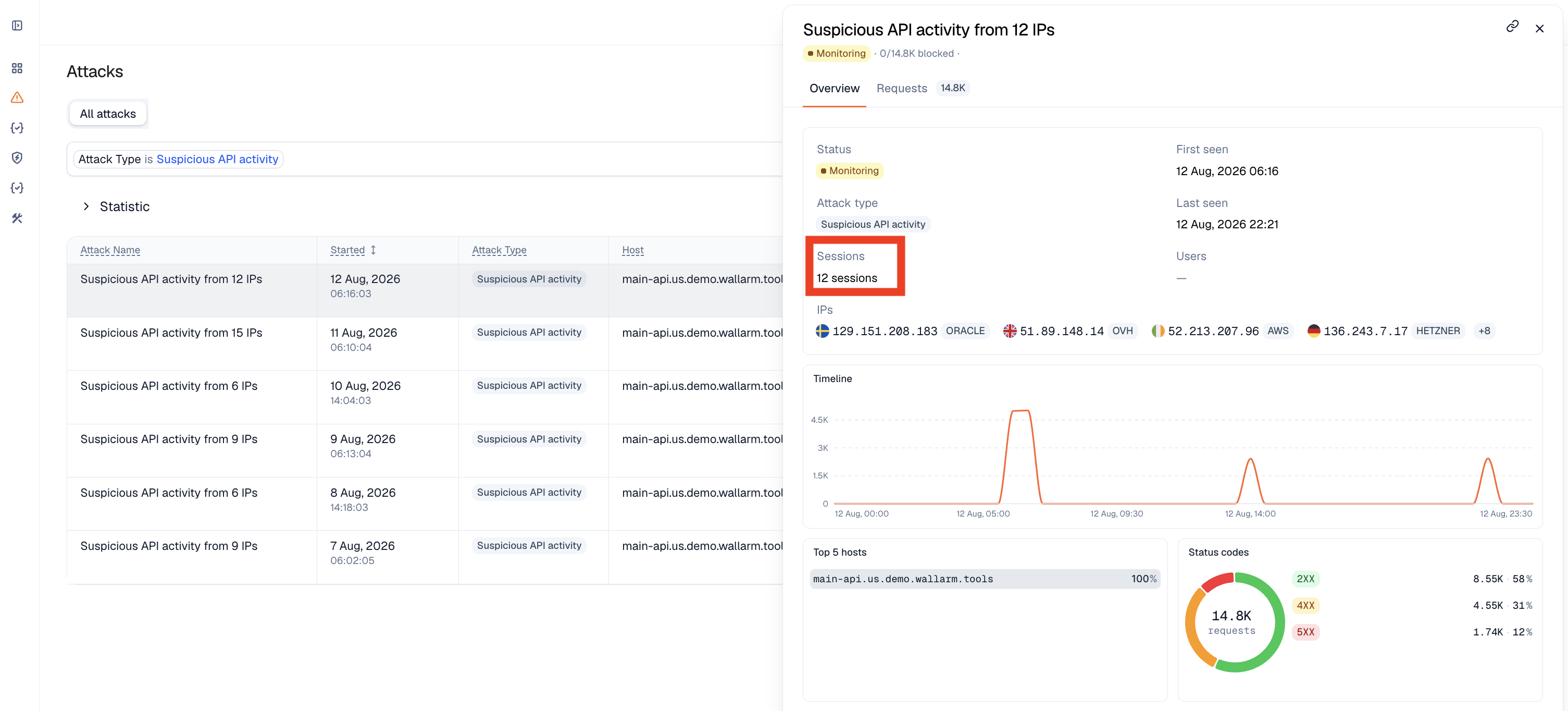Click the Attack Type column header
This screenshot has height=711, width=1568.
coord(499,250)
